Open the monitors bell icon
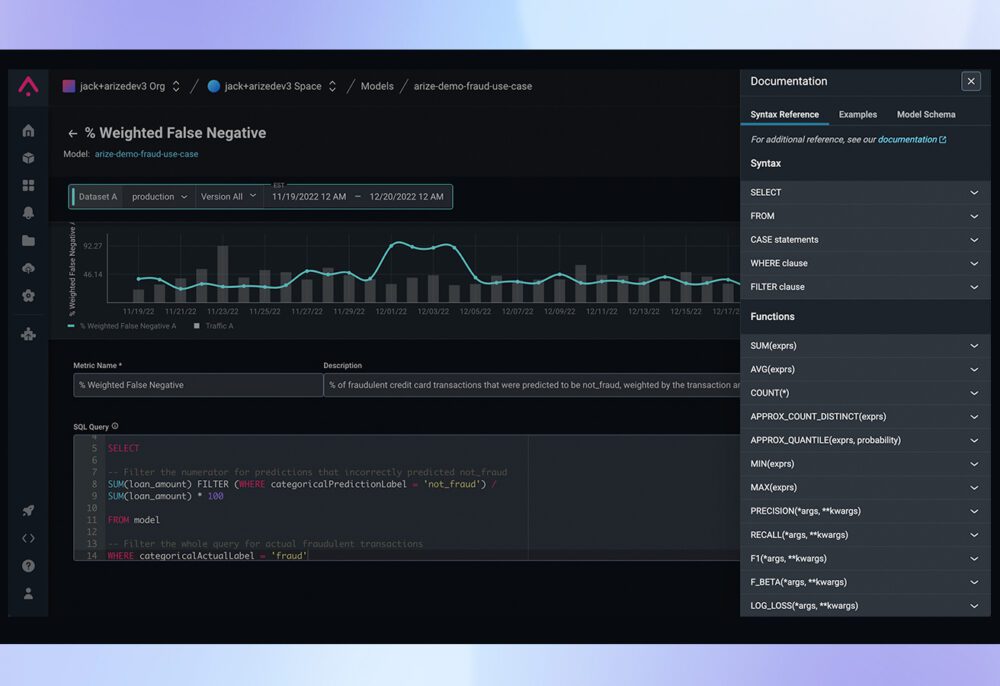 pyautogui.click(x=28, y=212)
